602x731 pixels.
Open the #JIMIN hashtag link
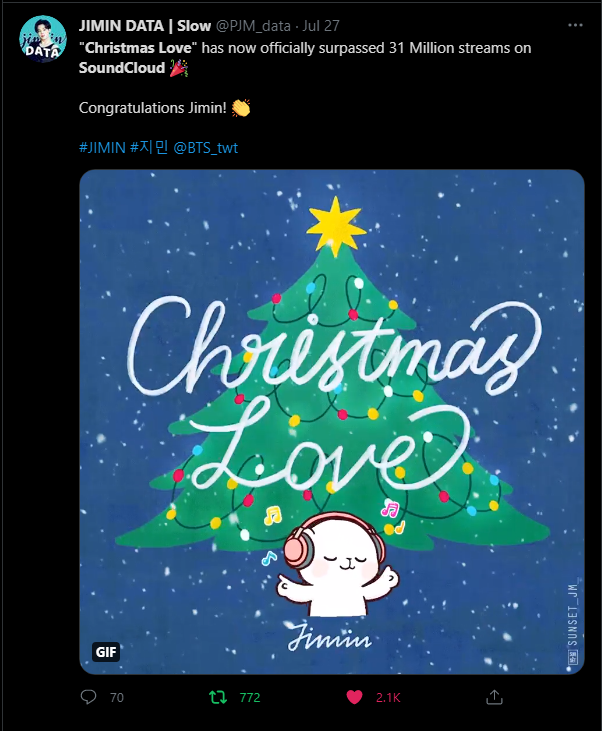102,148
